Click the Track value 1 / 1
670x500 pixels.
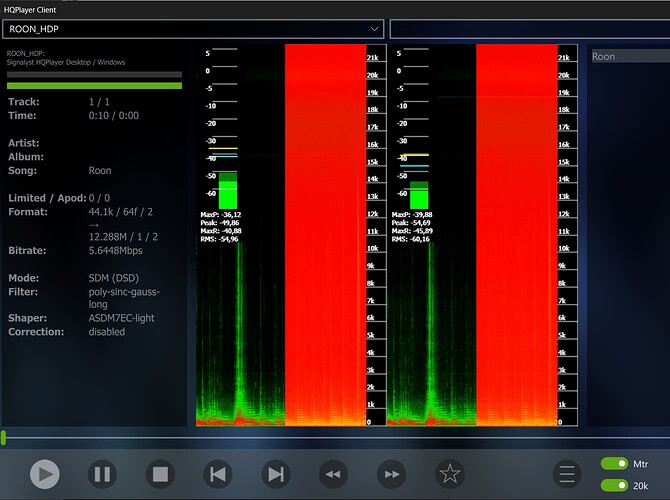(x=99, y=102)
